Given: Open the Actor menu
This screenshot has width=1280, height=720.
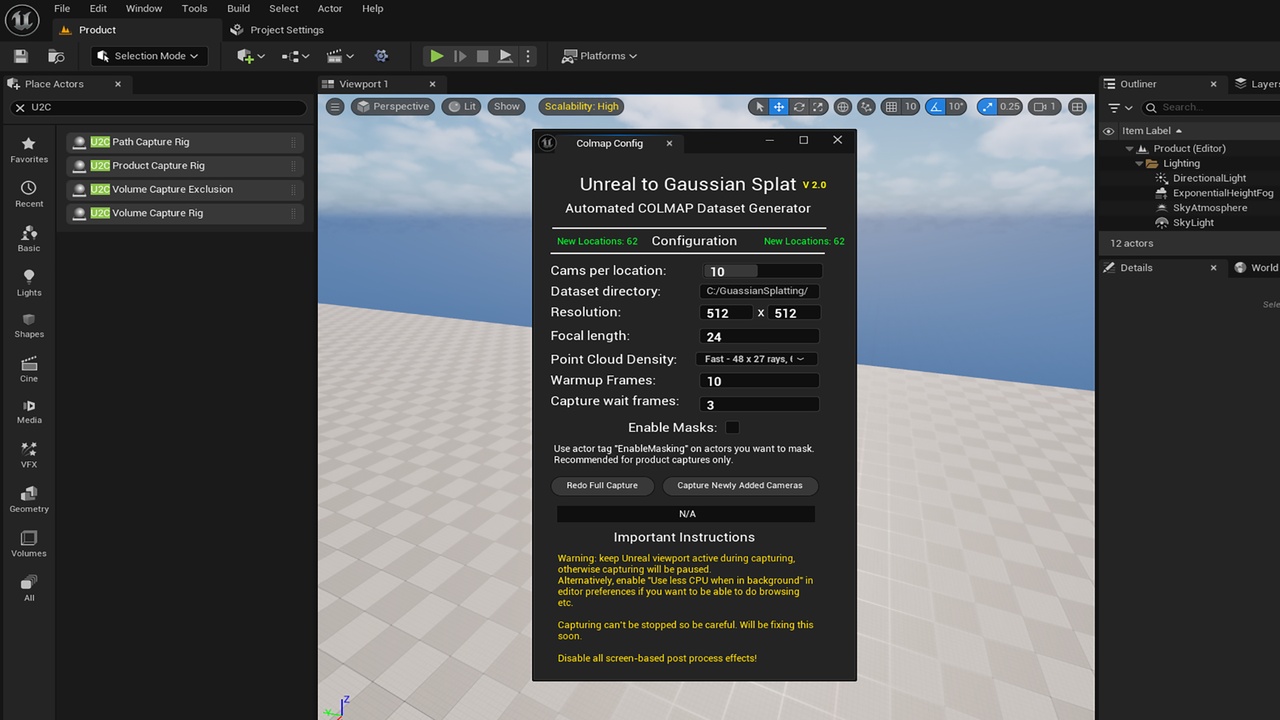Looking at the screenshot, I should [x=330, y=8].
